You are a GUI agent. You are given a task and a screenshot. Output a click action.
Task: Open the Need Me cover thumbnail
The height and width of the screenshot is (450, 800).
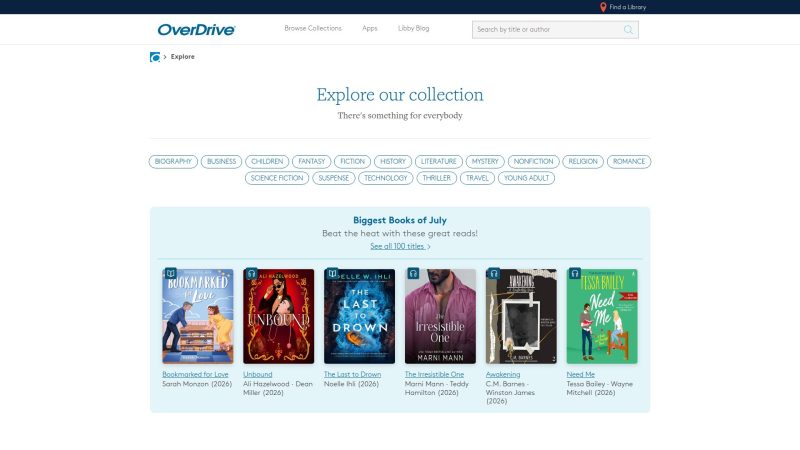(602, 316)
